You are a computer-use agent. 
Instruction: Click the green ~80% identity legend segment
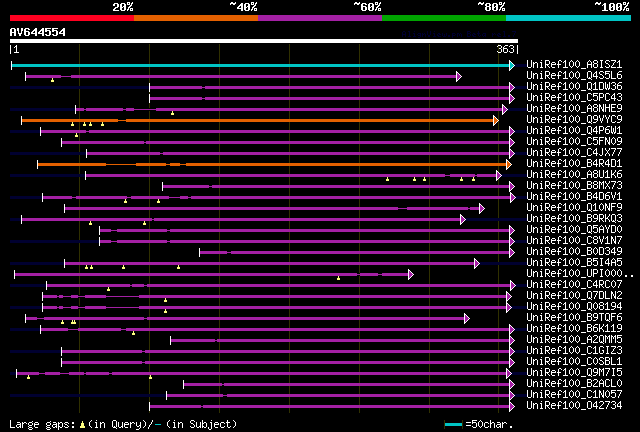444,18
